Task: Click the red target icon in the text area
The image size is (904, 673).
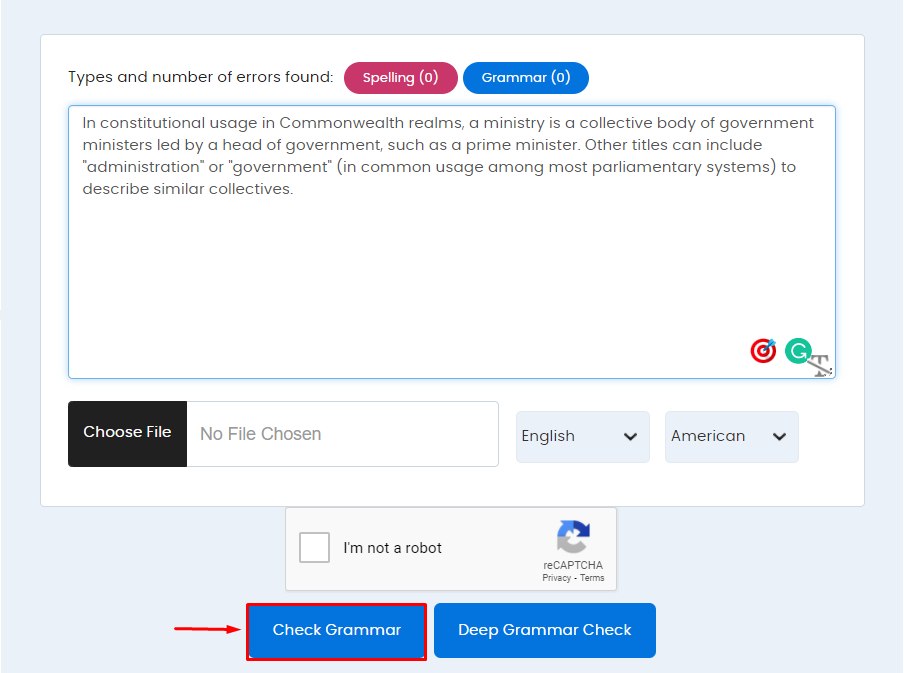Action: tap(762, 351)
